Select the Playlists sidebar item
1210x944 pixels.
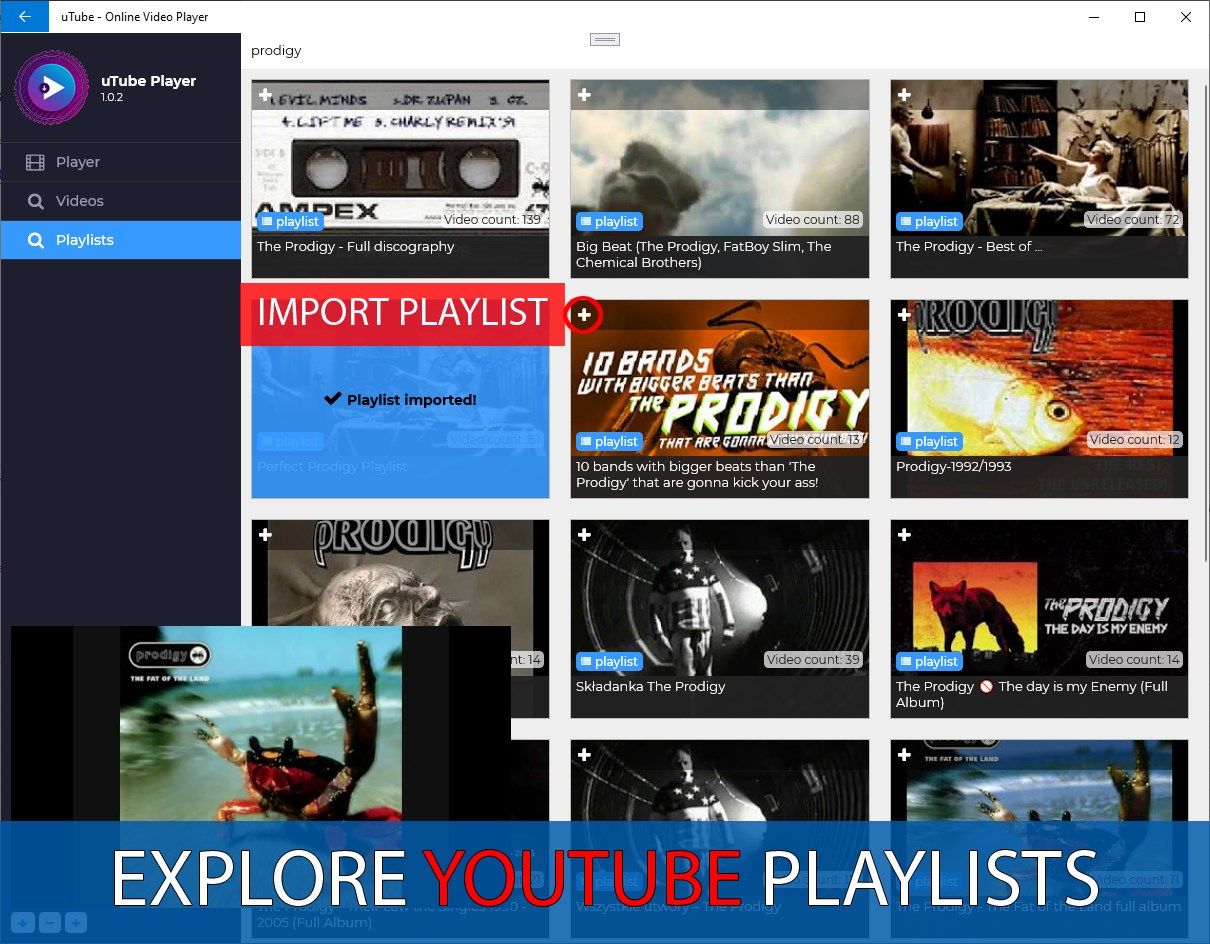point(120,240)
